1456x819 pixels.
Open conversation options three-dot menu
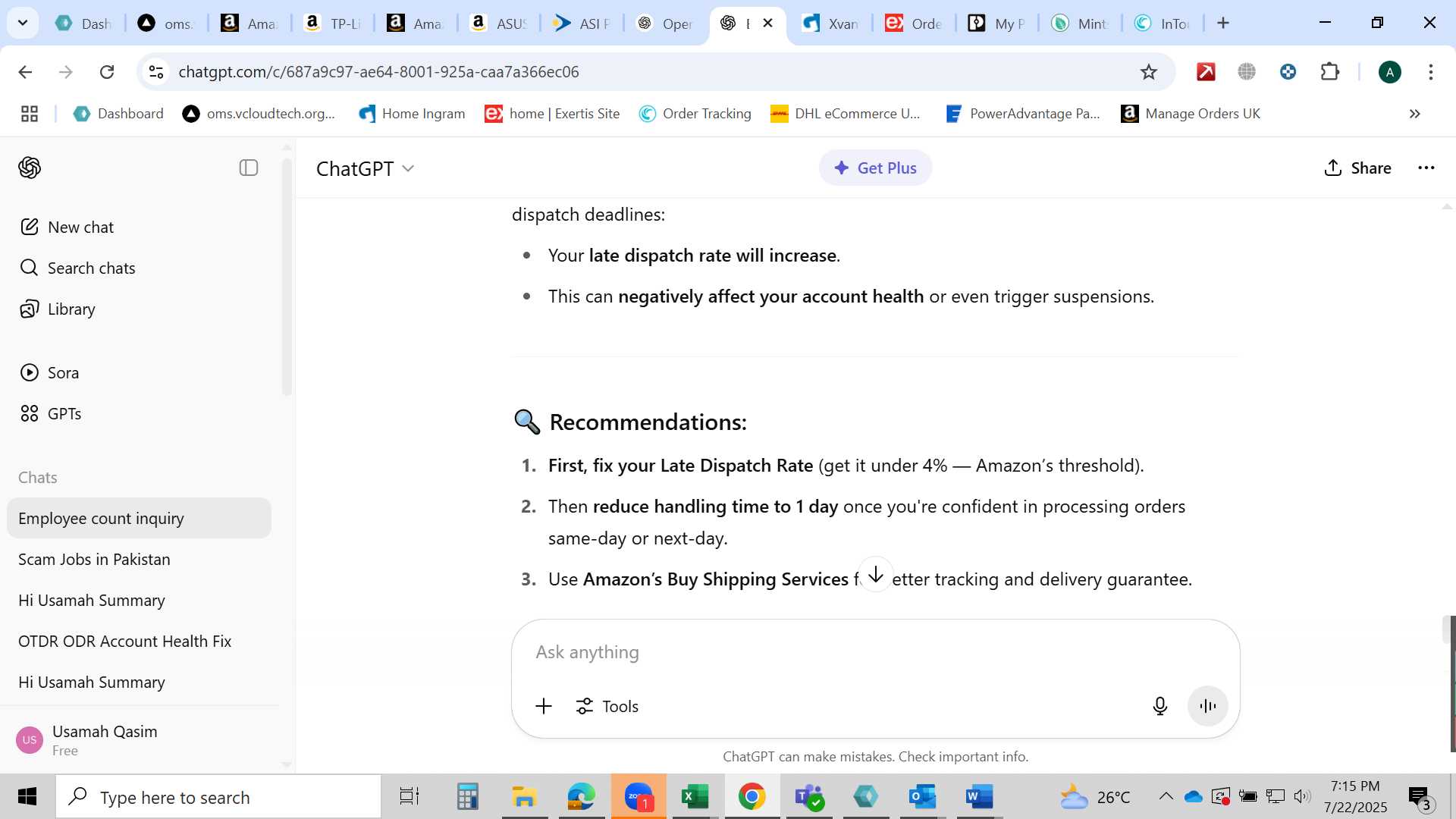[x=1426, y=168]
